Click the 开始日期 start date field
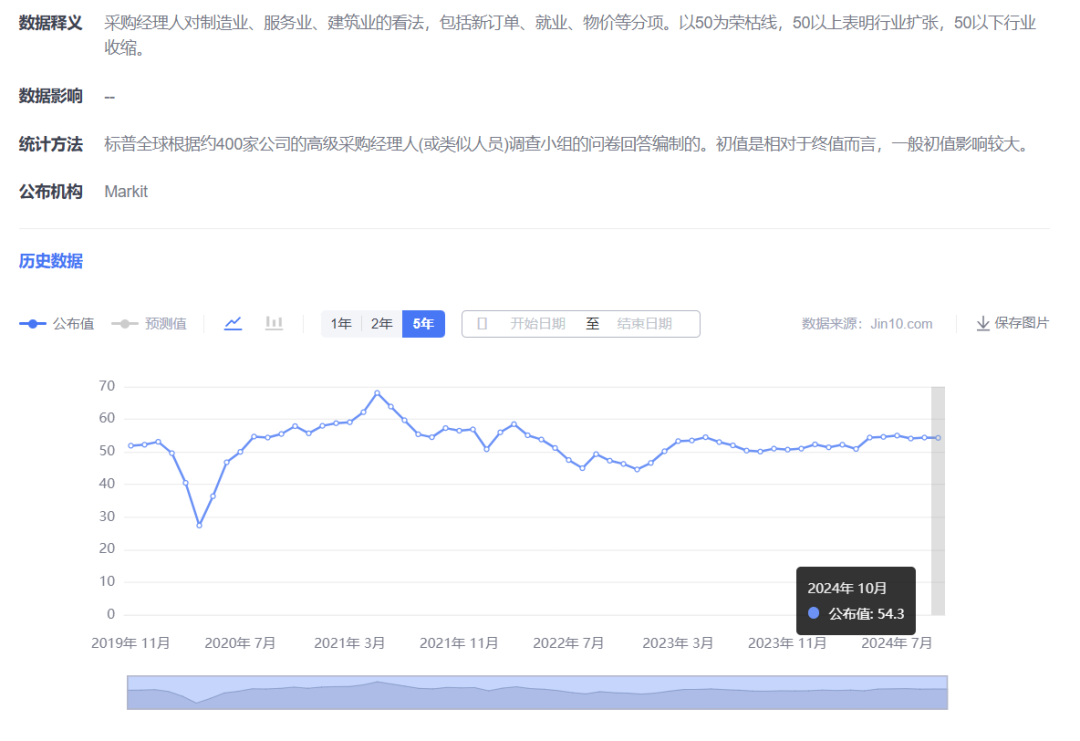This screenshot has height=741, width=1080. coord(537,324)
